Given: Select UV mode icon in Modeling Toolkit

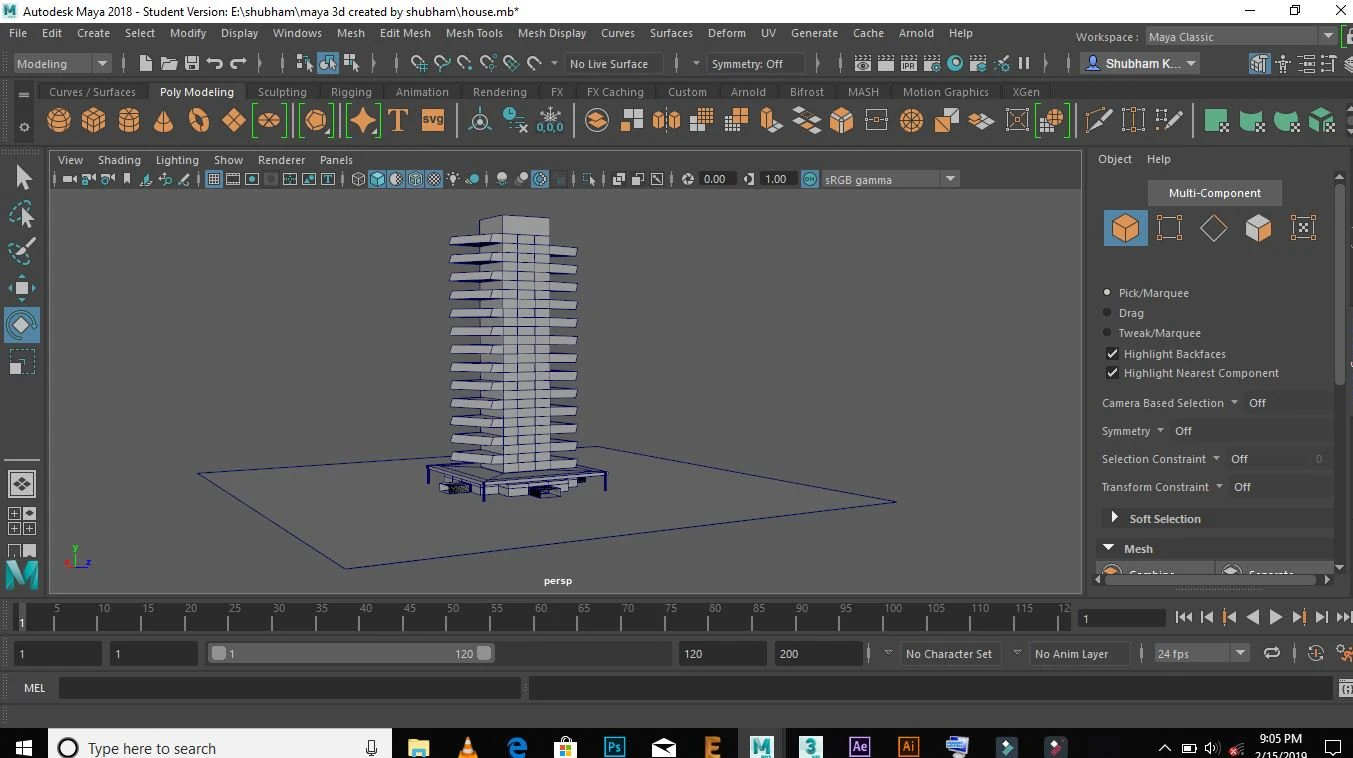Looking at the screenshot, I should pyautogui.click(x=1303, y=228).
